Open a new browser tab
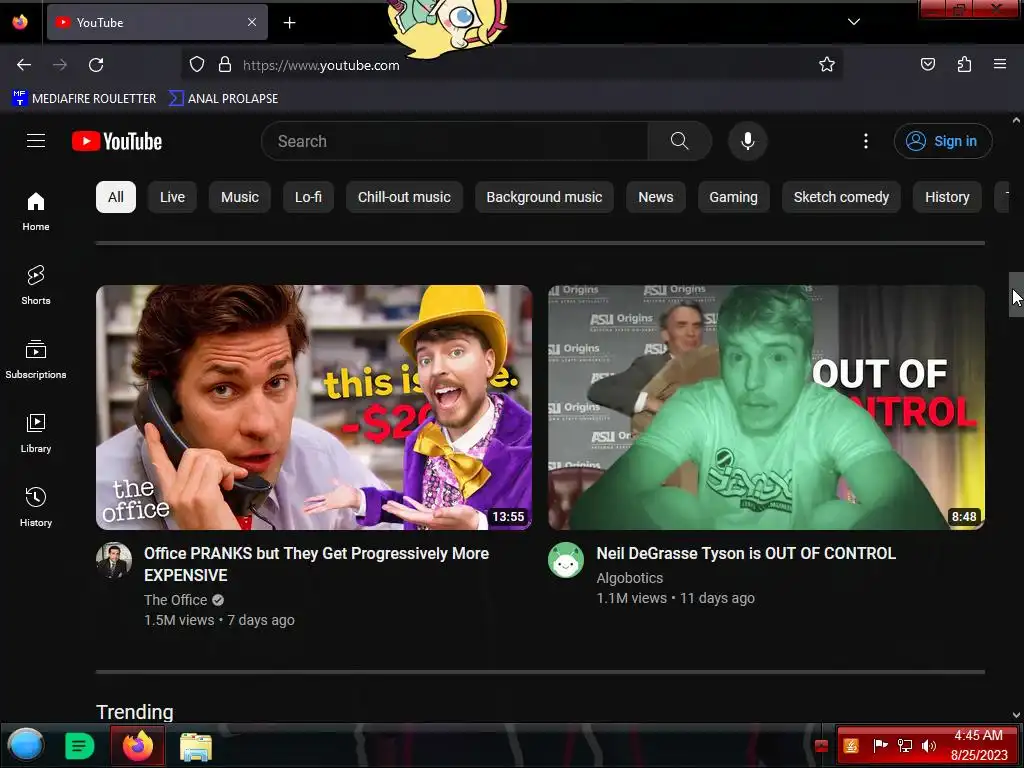 [289, 23]
